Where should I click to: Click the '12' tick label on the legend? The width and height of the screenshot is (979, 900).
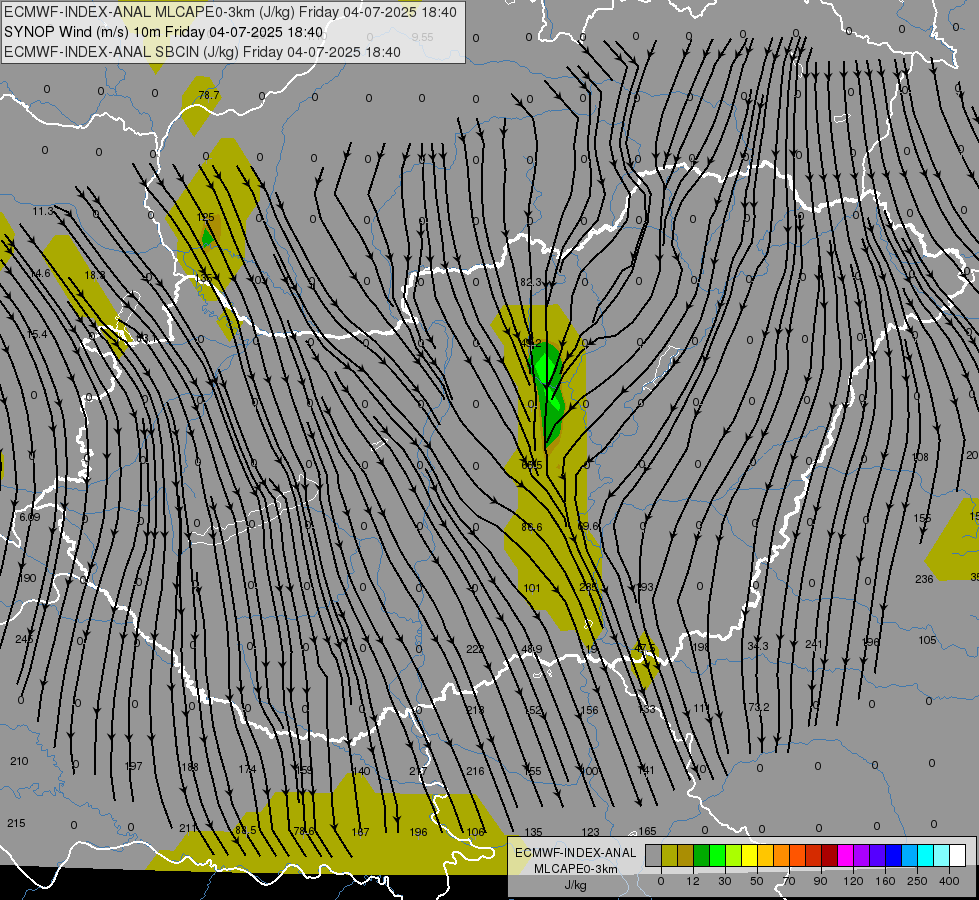[693, 881]
